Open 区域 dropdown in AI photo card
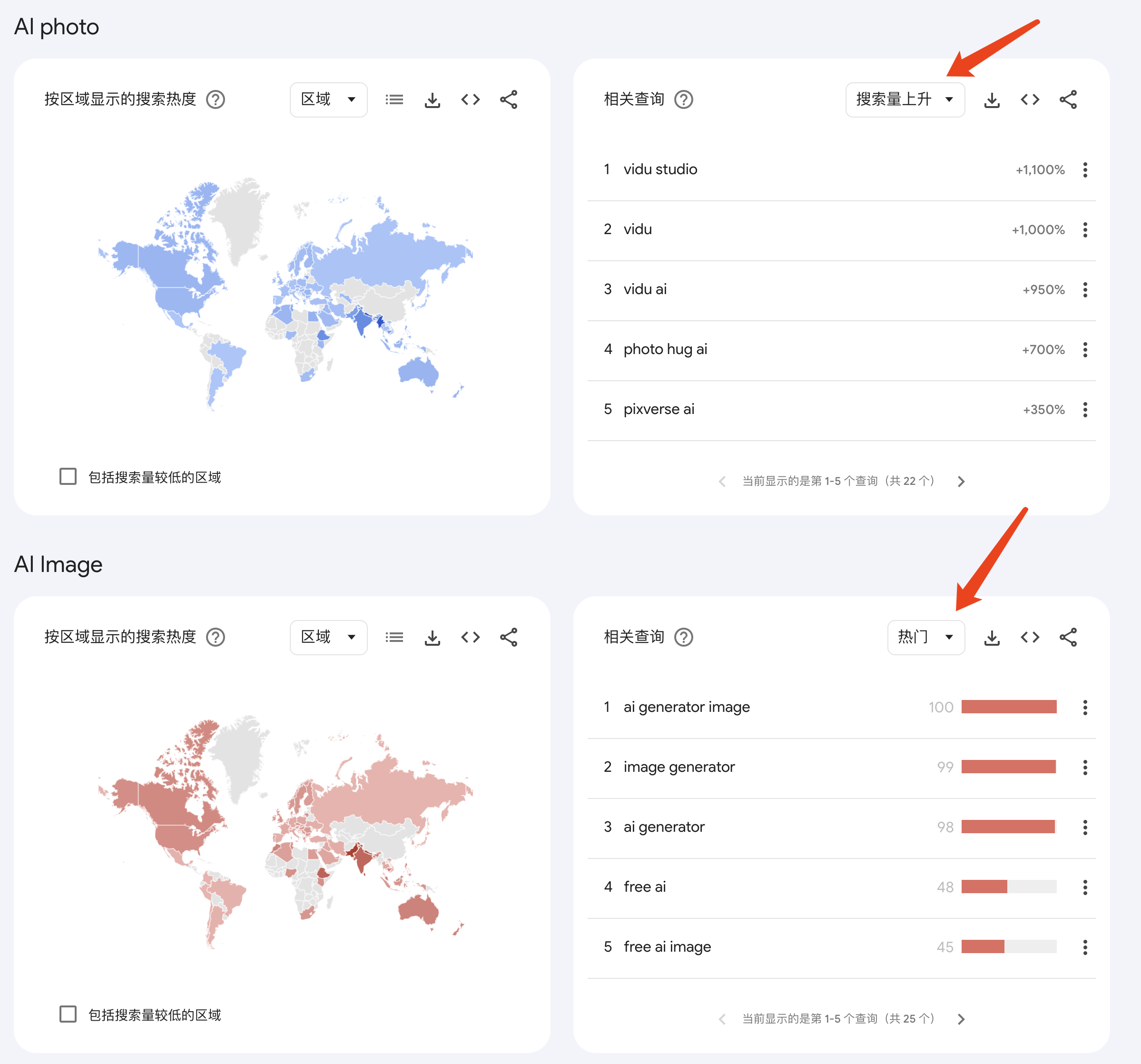The image size is (1141, 1064). [328, 100]
